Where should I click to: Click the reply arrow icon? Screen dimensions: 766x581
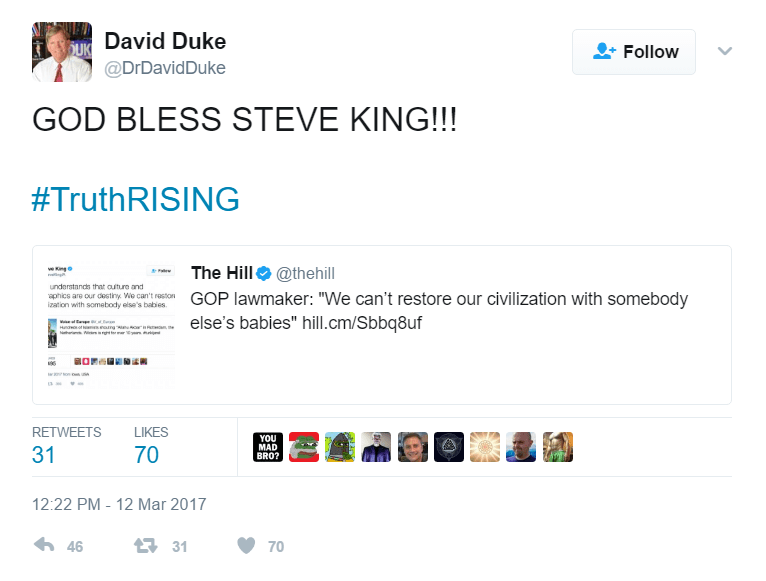pyautogui.click(x=44, y=546)
